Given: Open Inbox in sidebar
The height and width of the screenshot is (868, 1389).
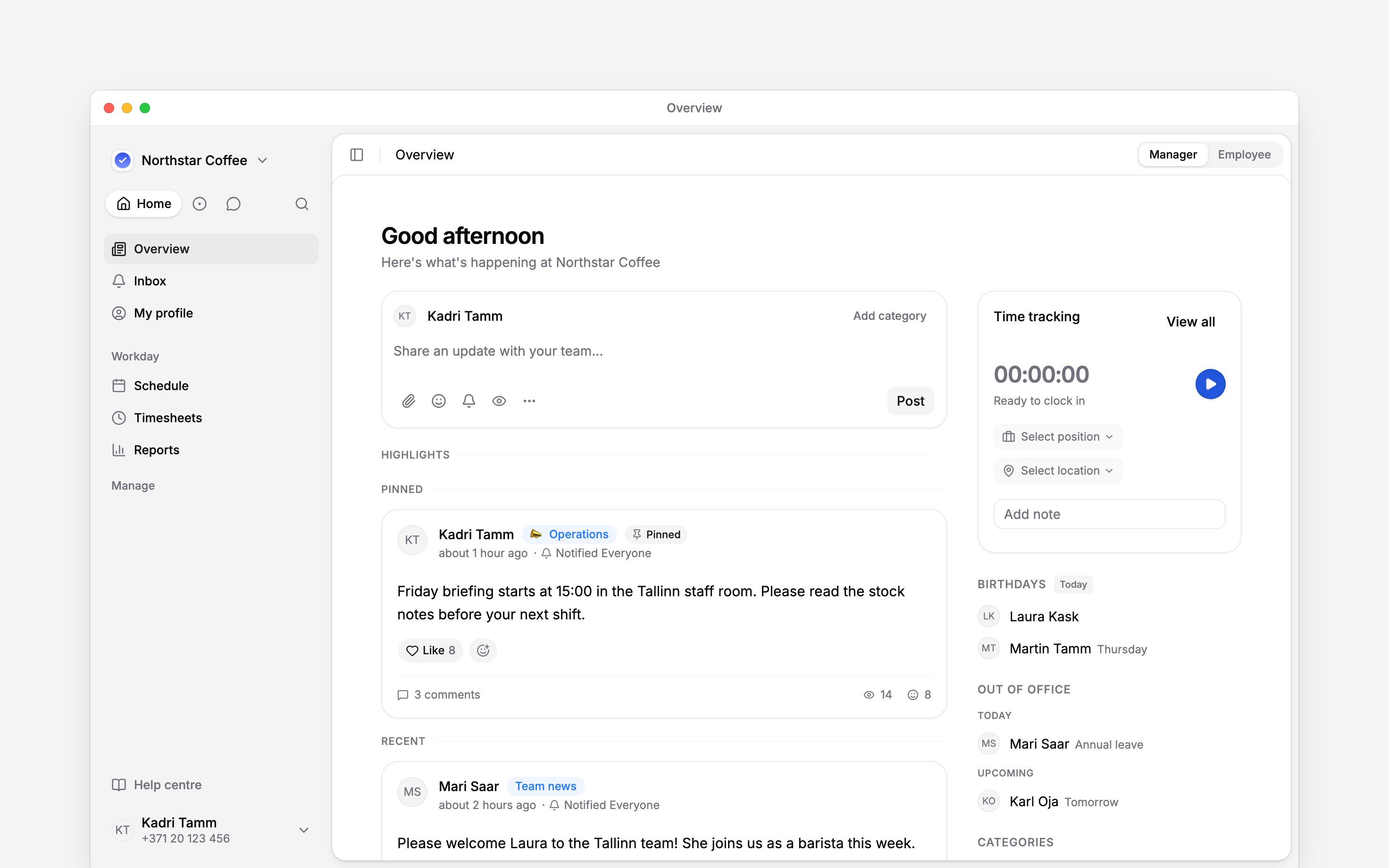Looking at the screenshot, I should pyautogui.click(x=211, y=281).
